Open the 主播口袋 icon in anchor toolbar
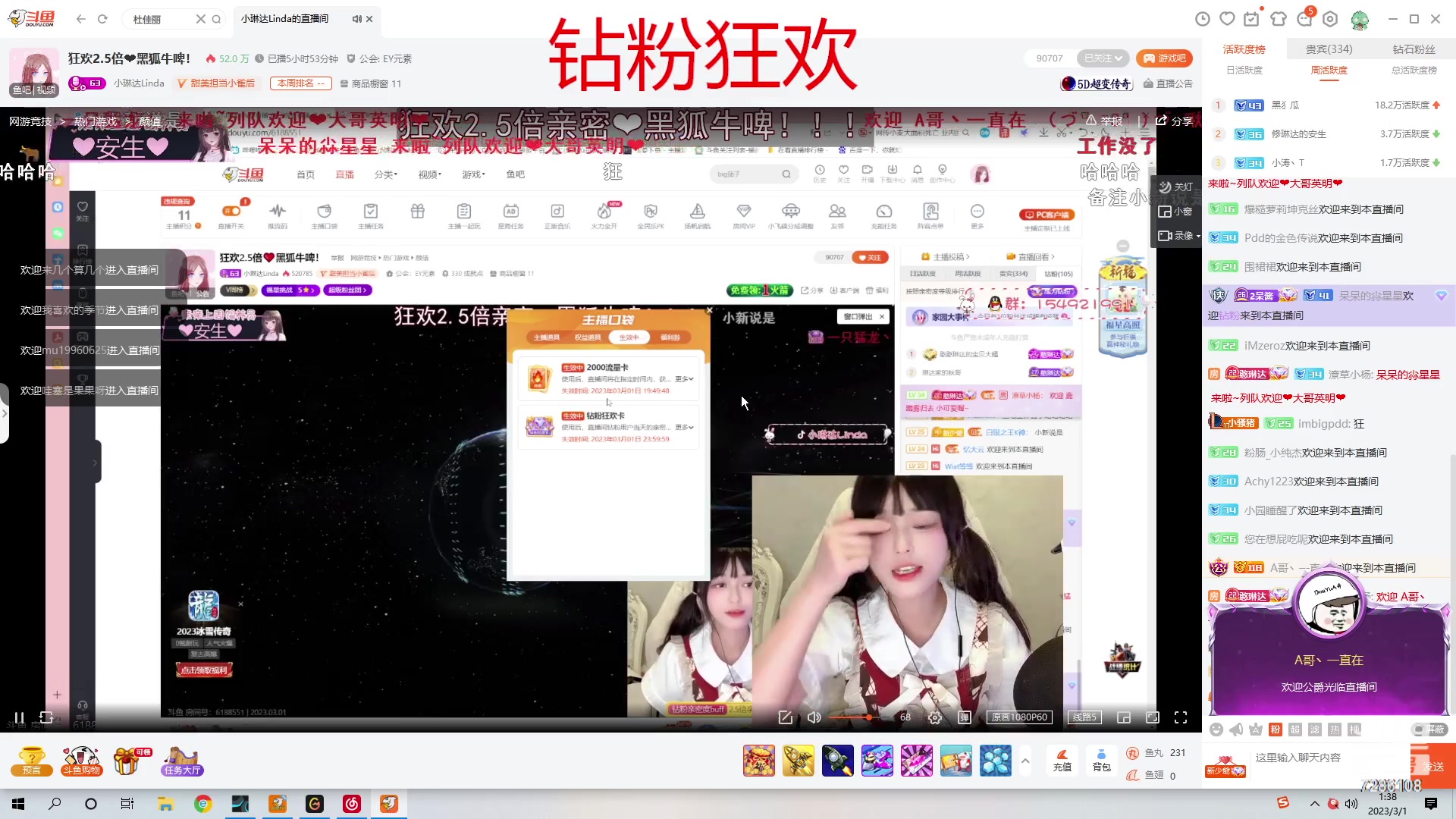This screenshot has height=819, width=1456. pyautogui.click(x=325, y=215)
